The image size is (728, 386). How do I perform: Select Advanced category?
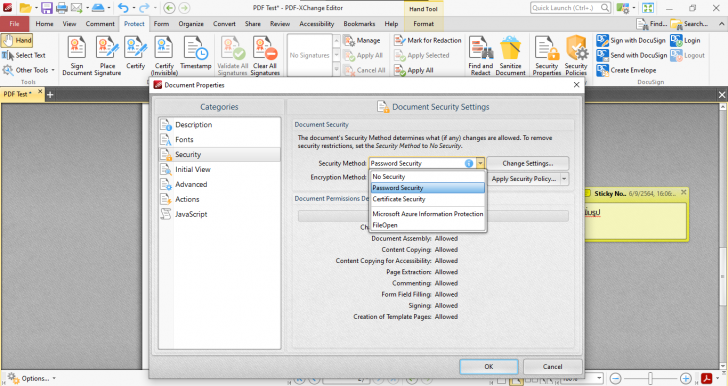click(220, 184)
